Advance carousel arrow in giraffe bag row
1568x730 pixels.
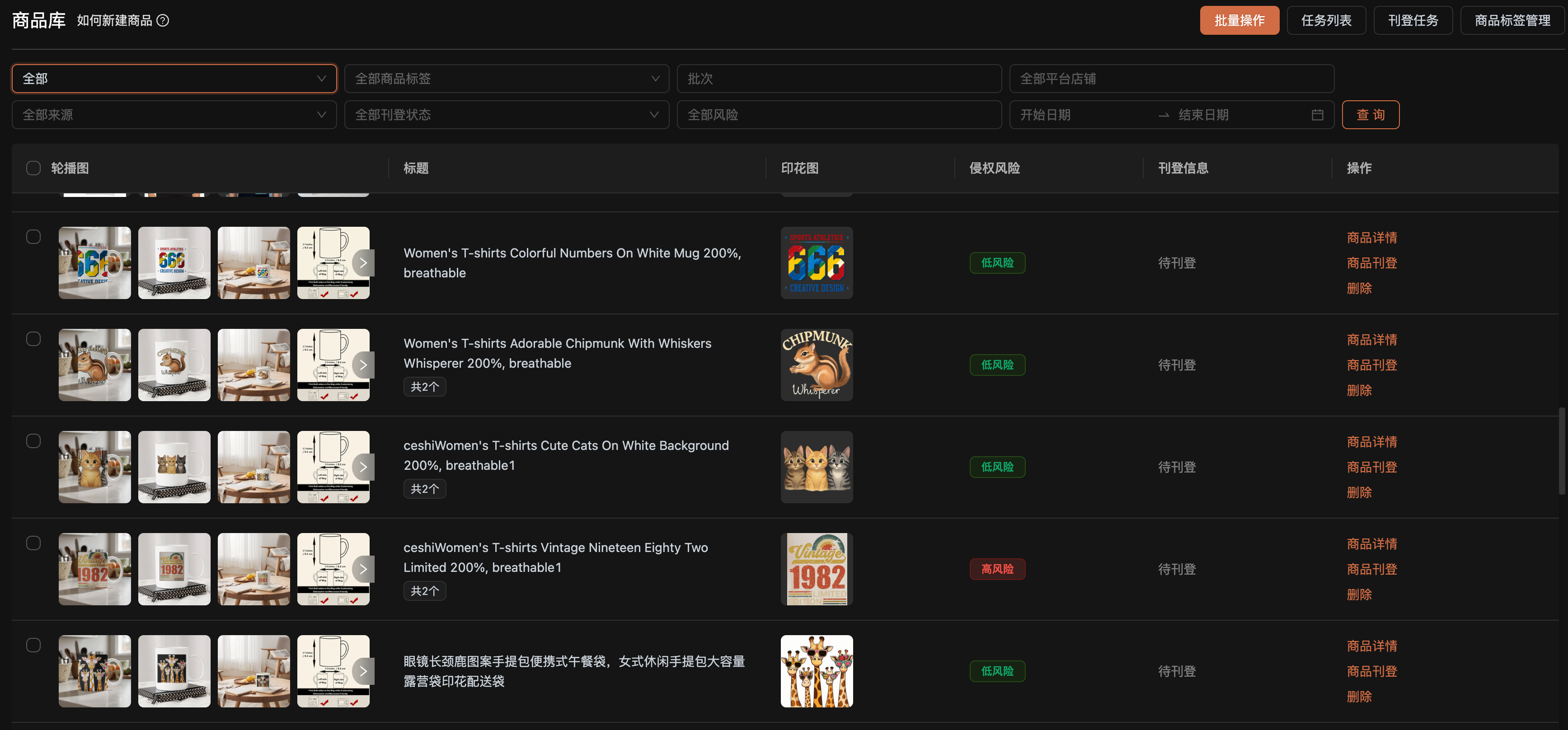(363, 672)
